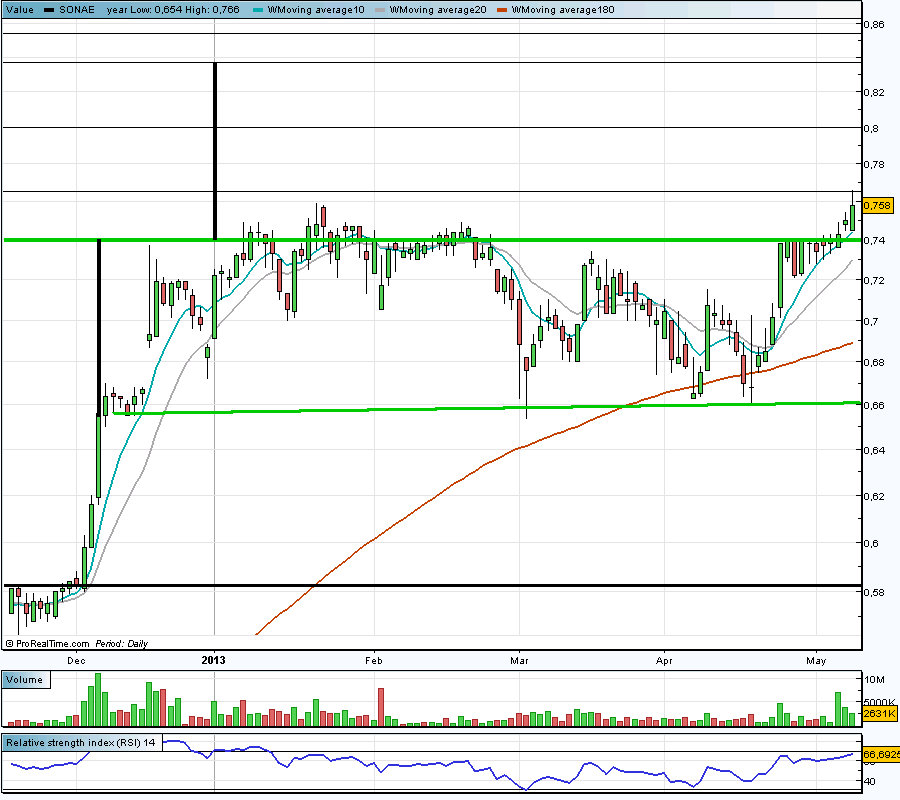This screenshot has width=900, height=800.
Task: Click the Mar date axis label
Action: pos(519,661)
